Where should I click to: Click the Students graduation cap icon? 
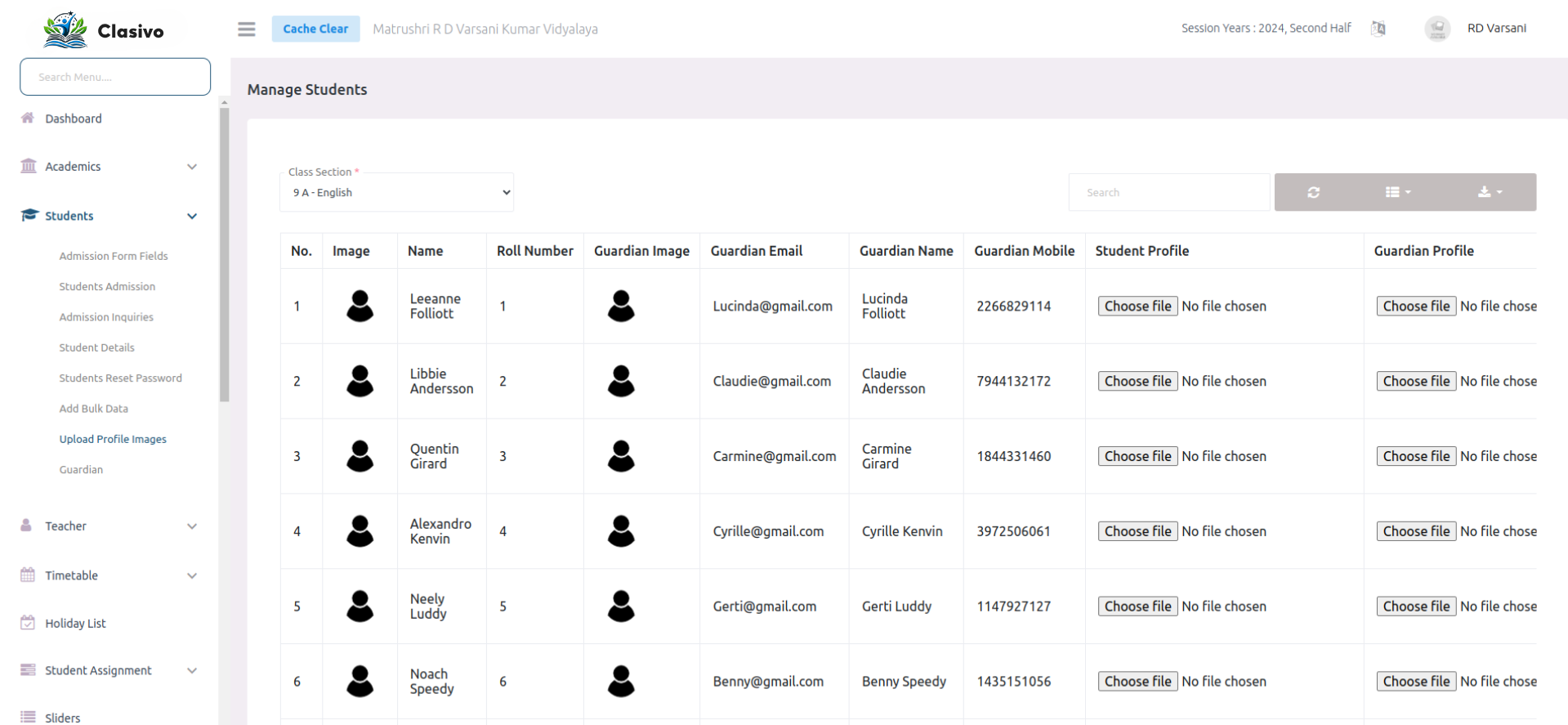(29, 215)
